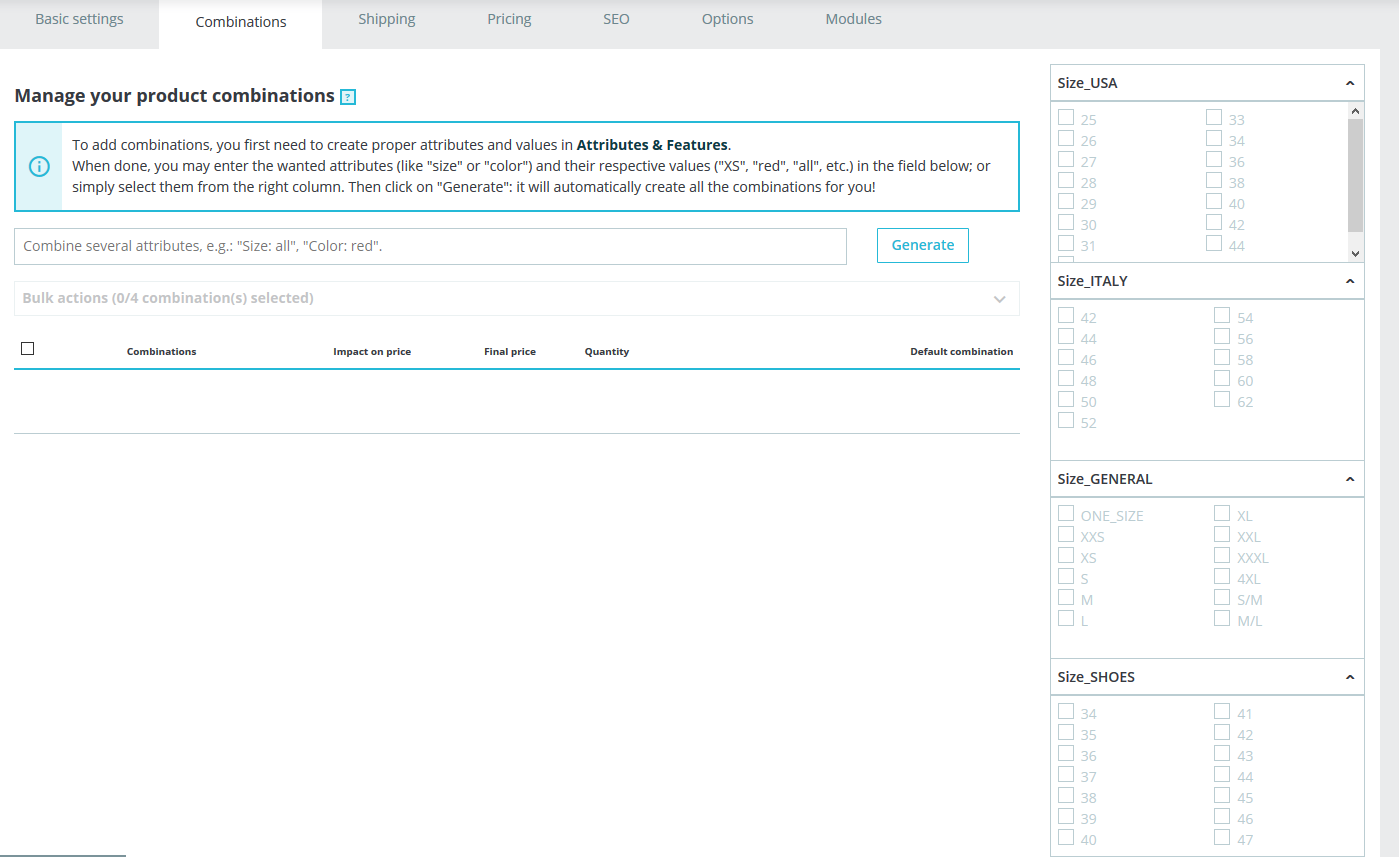1399x857 pixels.
Task: Select Size_USA value 40
Action: tap(1214, 201)
